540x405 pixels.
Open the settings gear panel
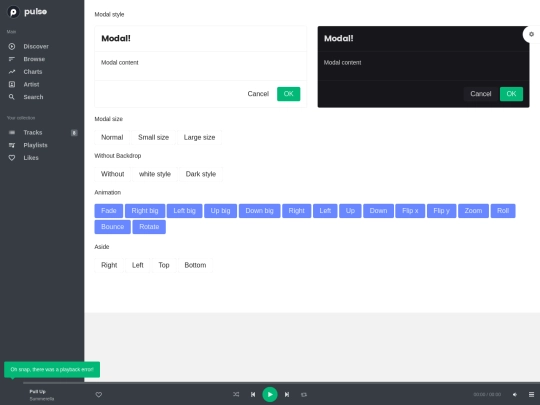pos(531,34)
